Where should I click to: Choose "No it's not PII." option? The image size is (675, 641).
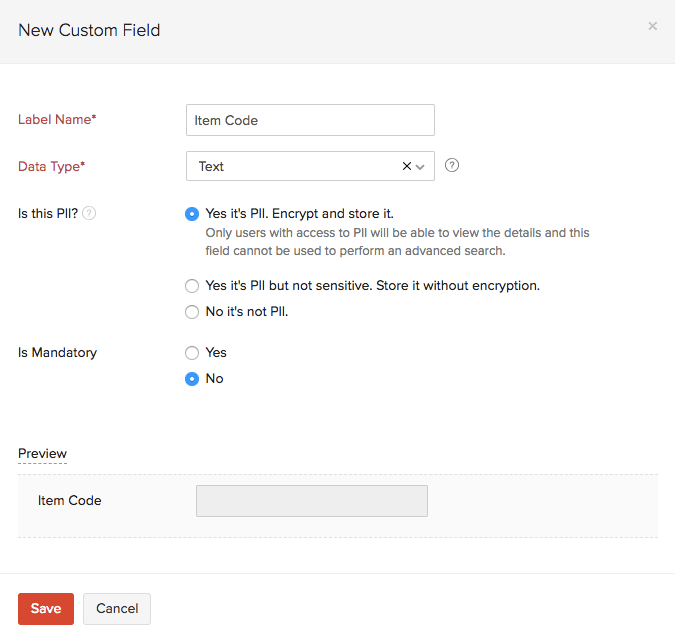pos(192,312)
